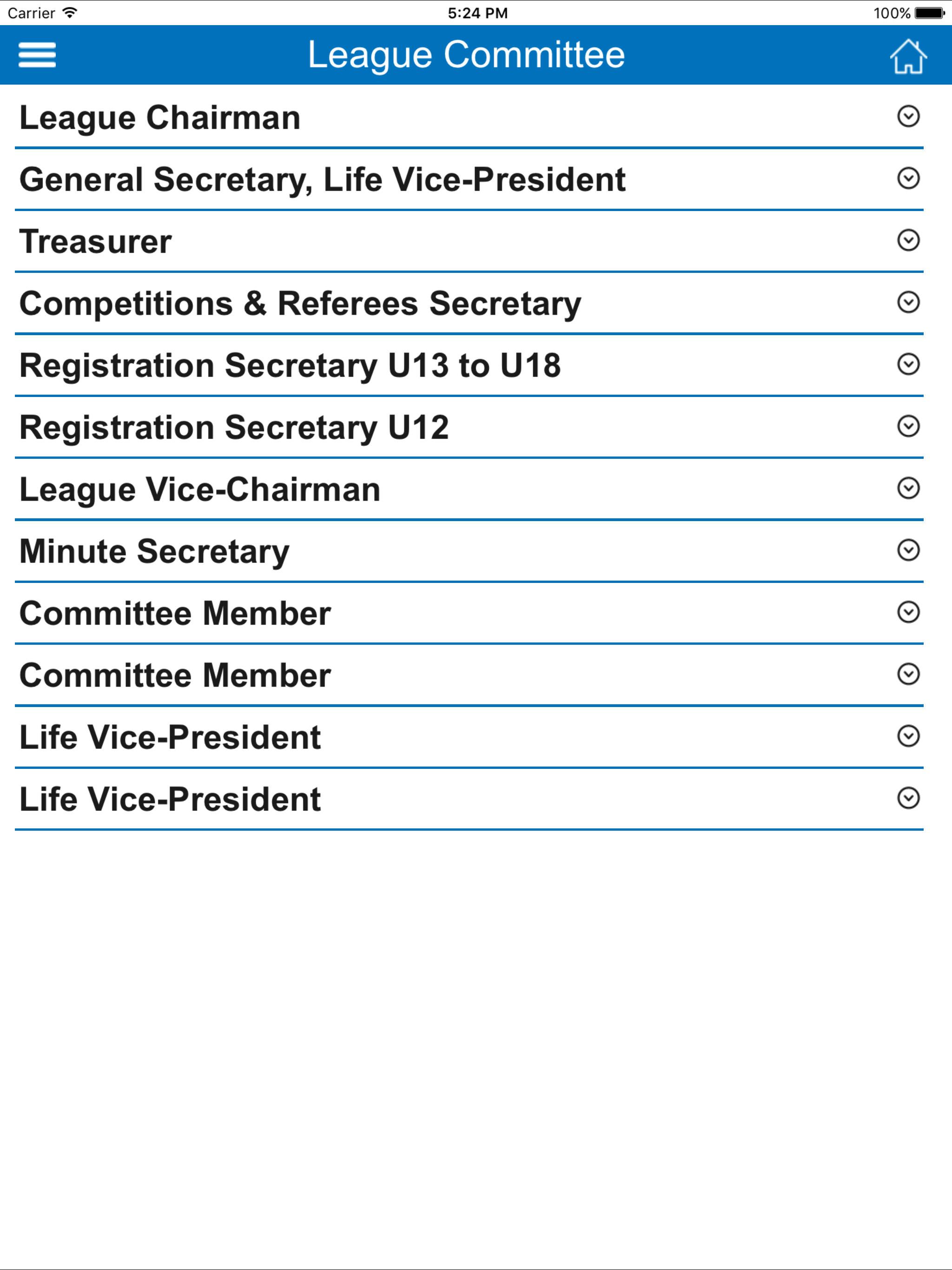Tap chevron for General Secretary, Life Vice-President

tap(908, 179)
